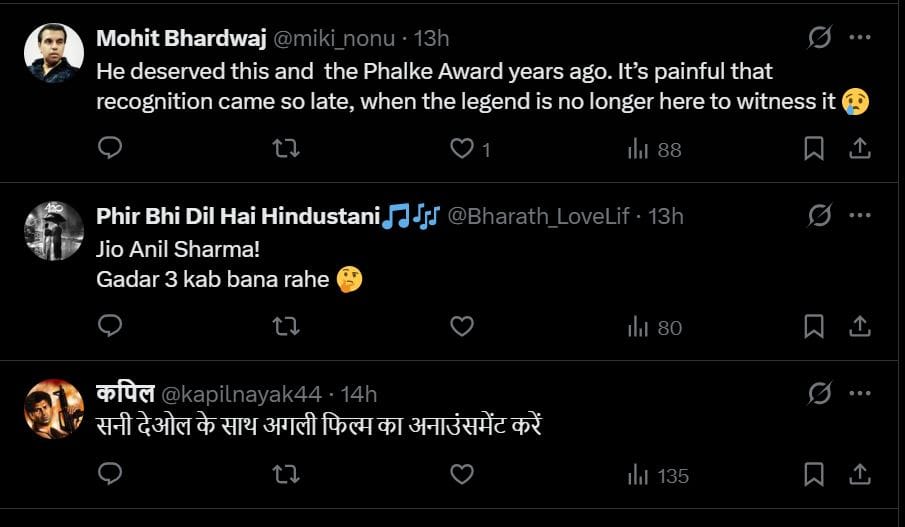905x527 pixels.
Task: View analytics showing 88 views
Action: 654,149
